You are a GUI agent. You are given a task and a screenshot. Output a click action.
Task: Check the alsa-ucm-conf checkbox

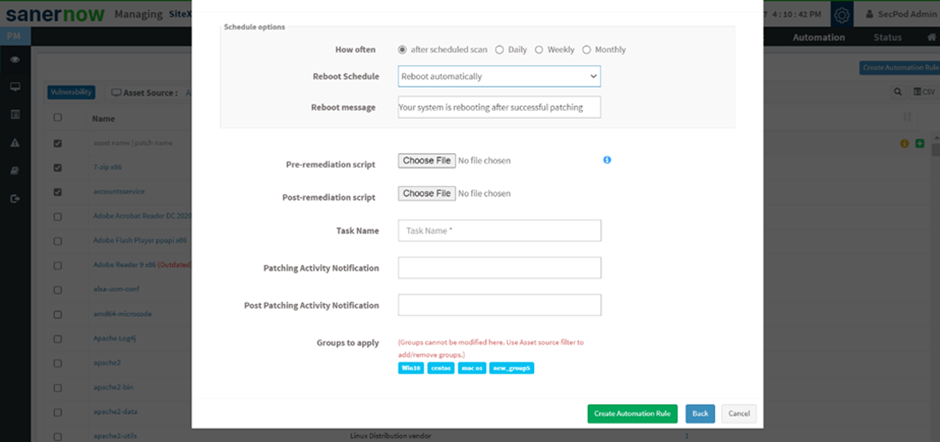pos(58,290)
